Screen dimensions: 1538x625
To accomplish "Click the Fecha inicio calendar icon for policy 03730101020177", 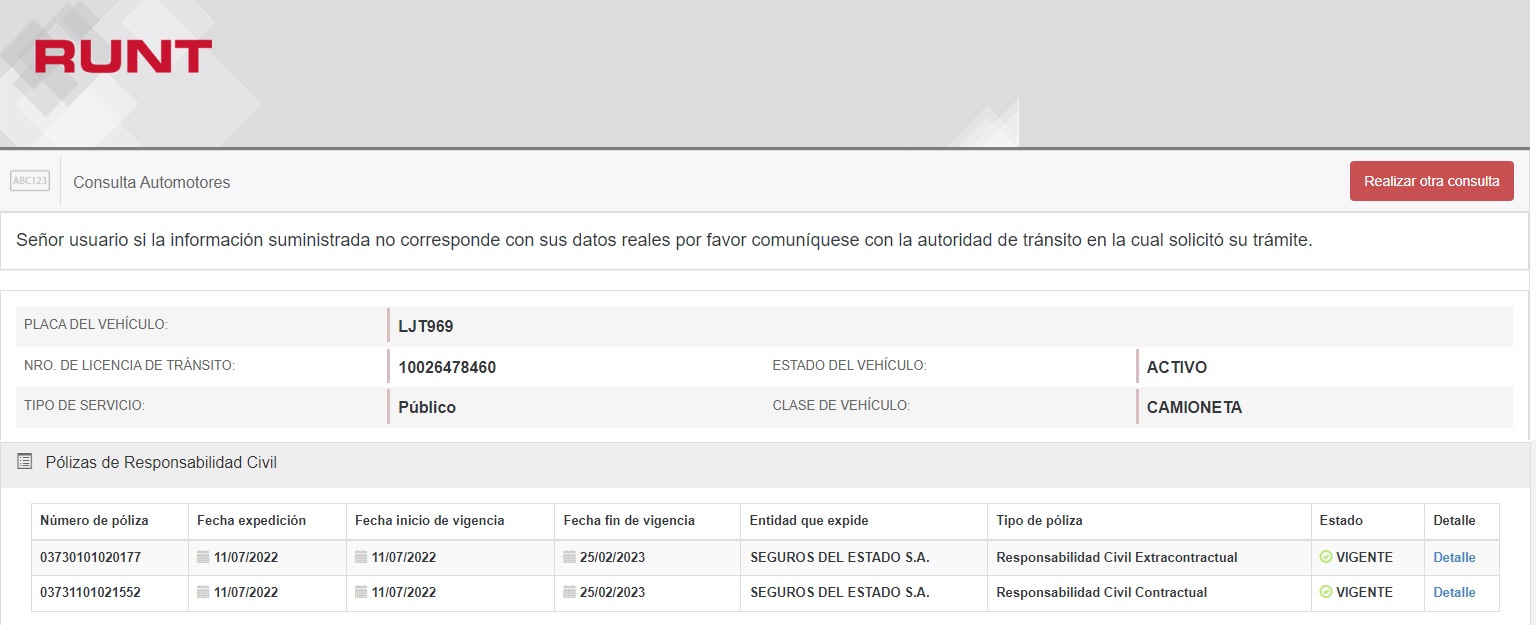I will pos(361,557).
